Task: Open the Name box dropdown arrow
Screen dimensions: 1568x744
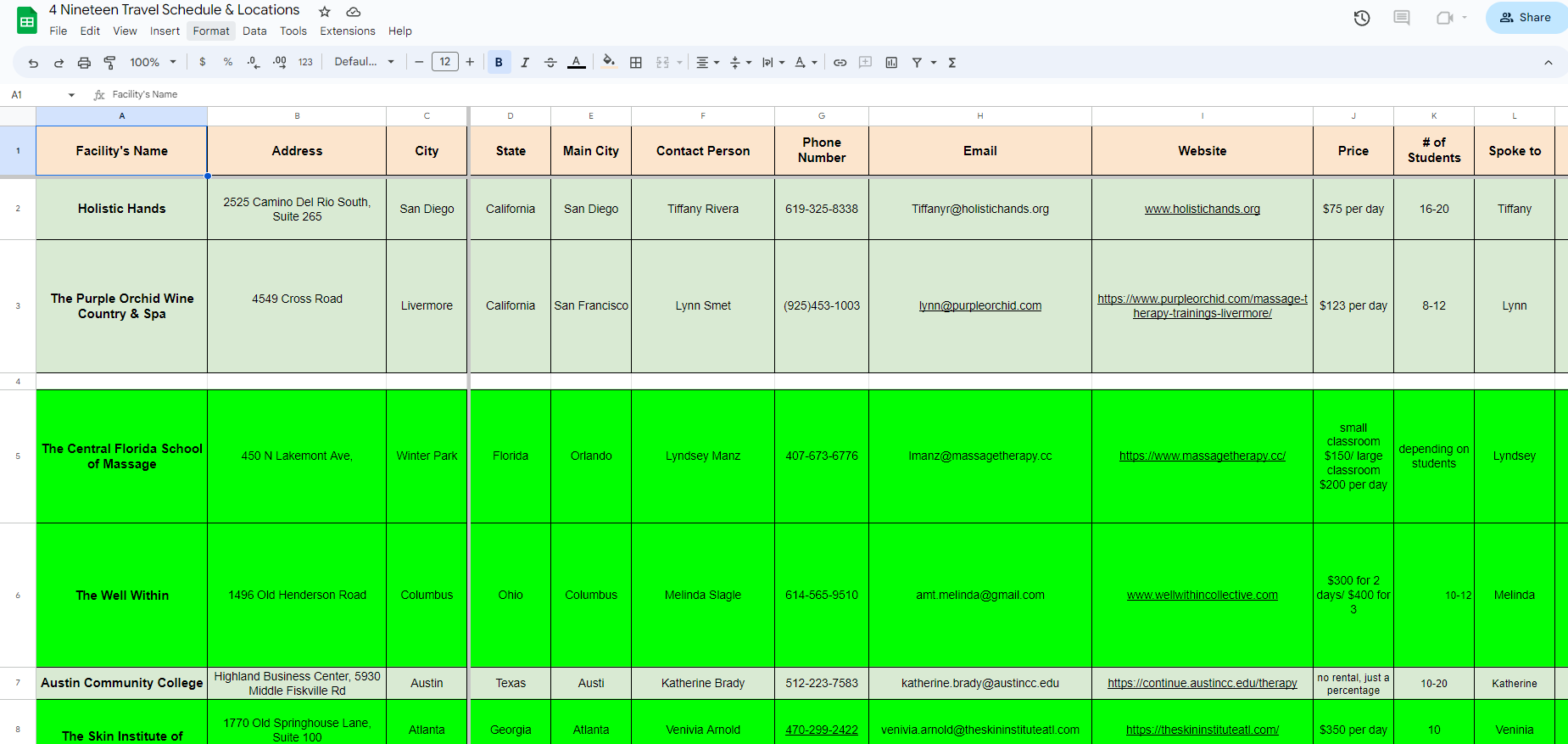Action: click(x=71, y=95)
